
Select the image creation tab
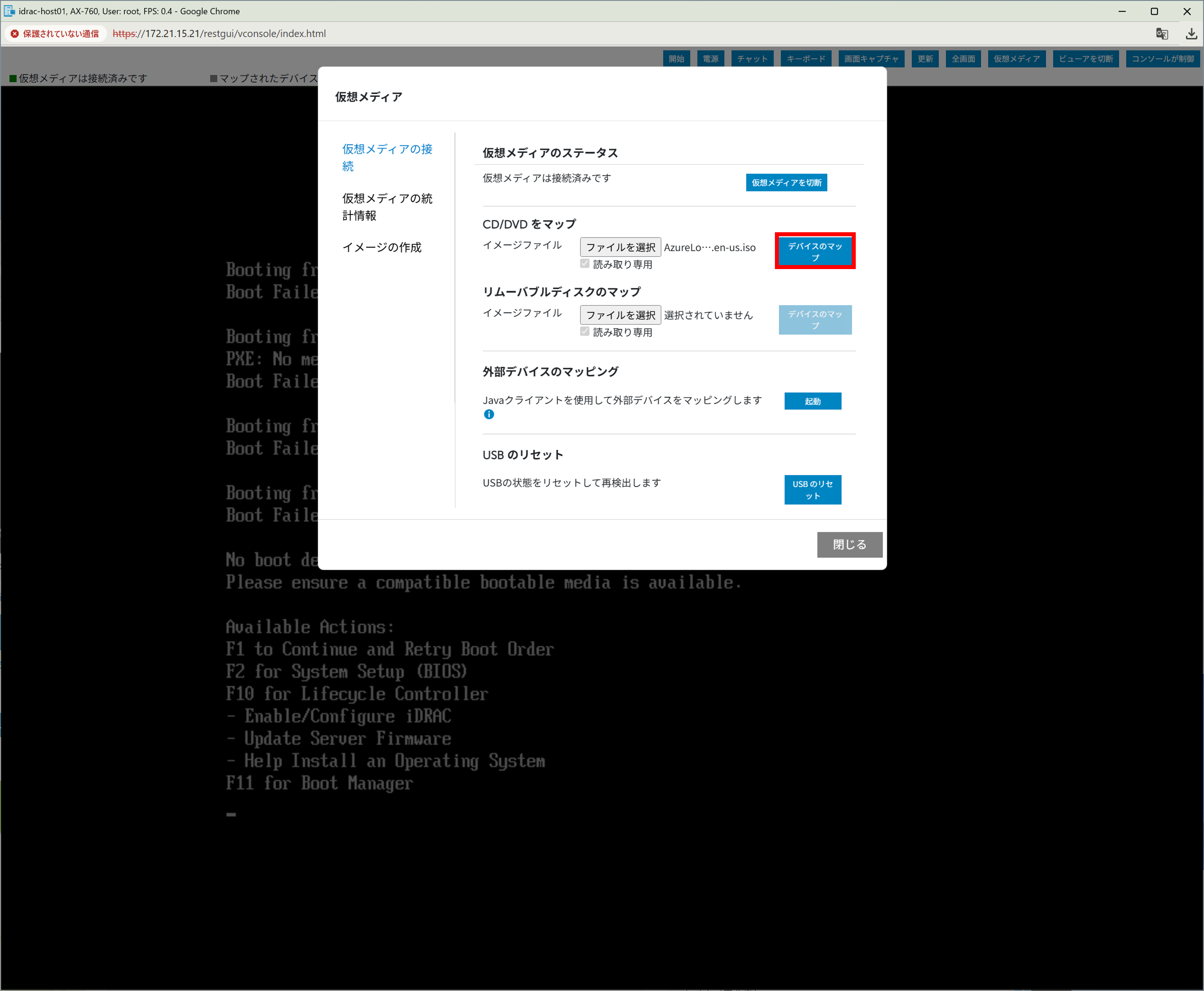tap(382, 247)
